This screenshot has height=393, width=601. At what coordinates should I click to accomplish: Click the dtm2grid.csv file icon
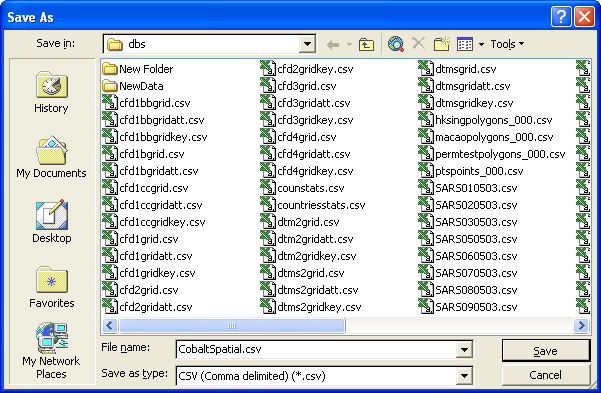[268, 222]
